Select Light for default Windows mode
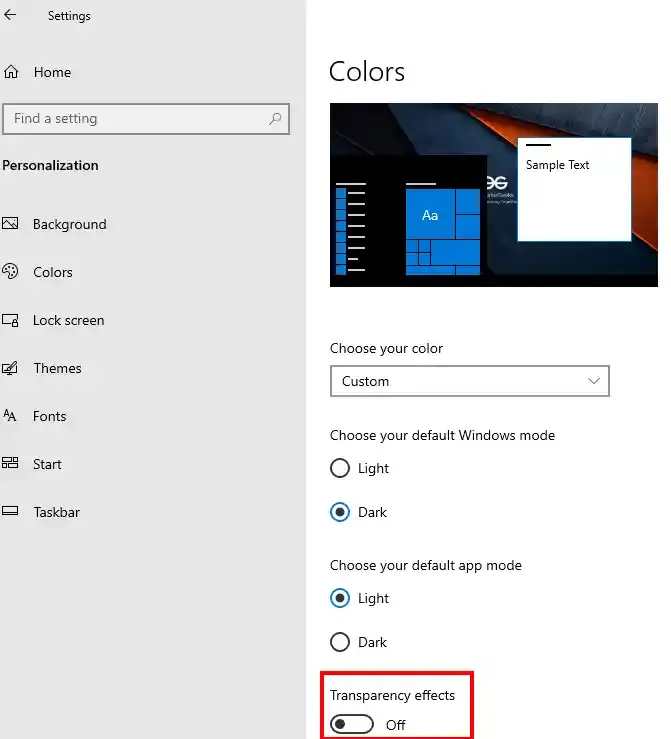 point(340,468)
